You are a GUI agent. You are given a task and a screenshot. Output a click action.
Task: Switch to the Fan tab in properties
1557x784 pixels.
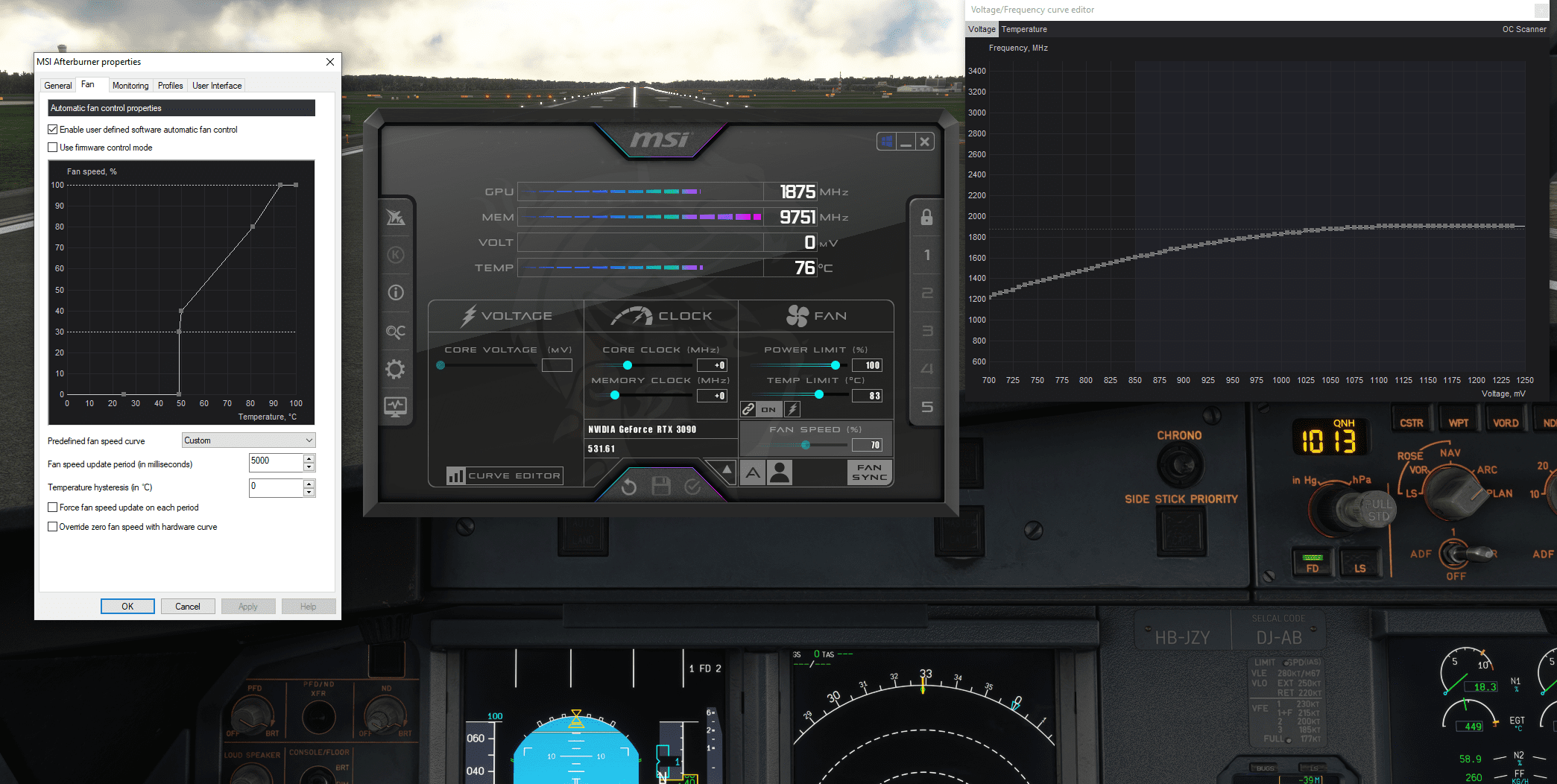point(88,84)
